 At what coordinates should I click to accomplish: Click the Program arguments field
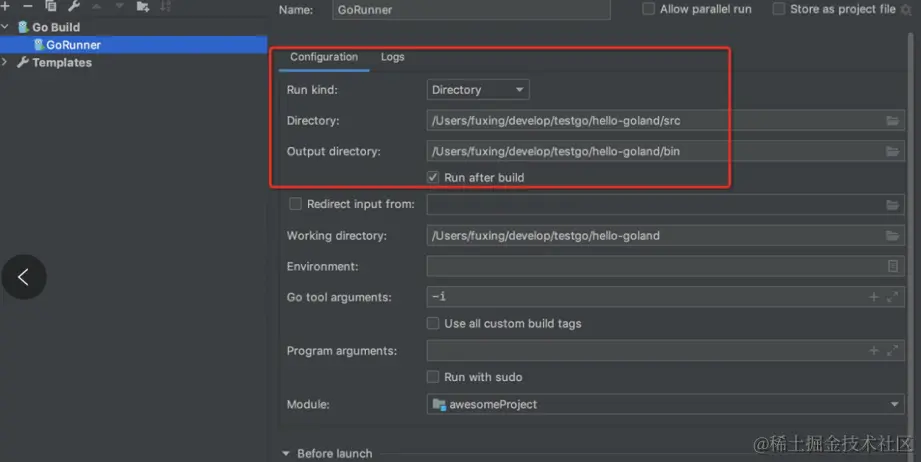click(x=665, y=350)
